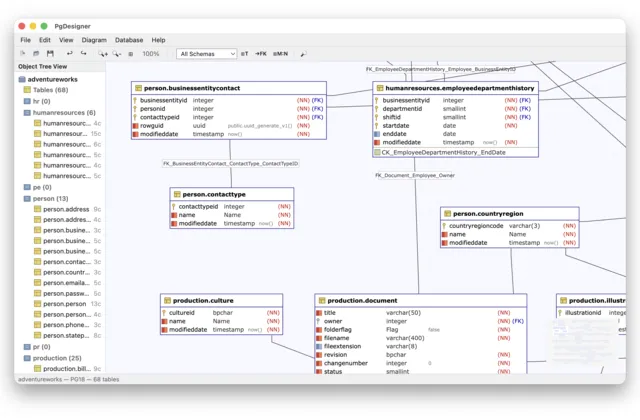Click the contacttypeid column in businessentitycontact

229,117
